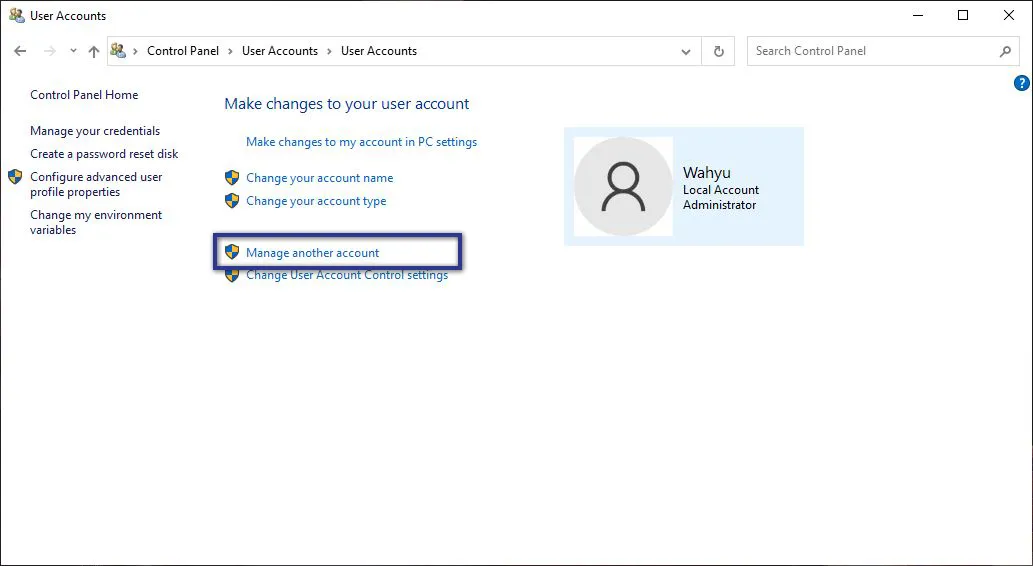Click the Administrator label
This screenshot has width=1033, height=566.
(x=719, y=205)
